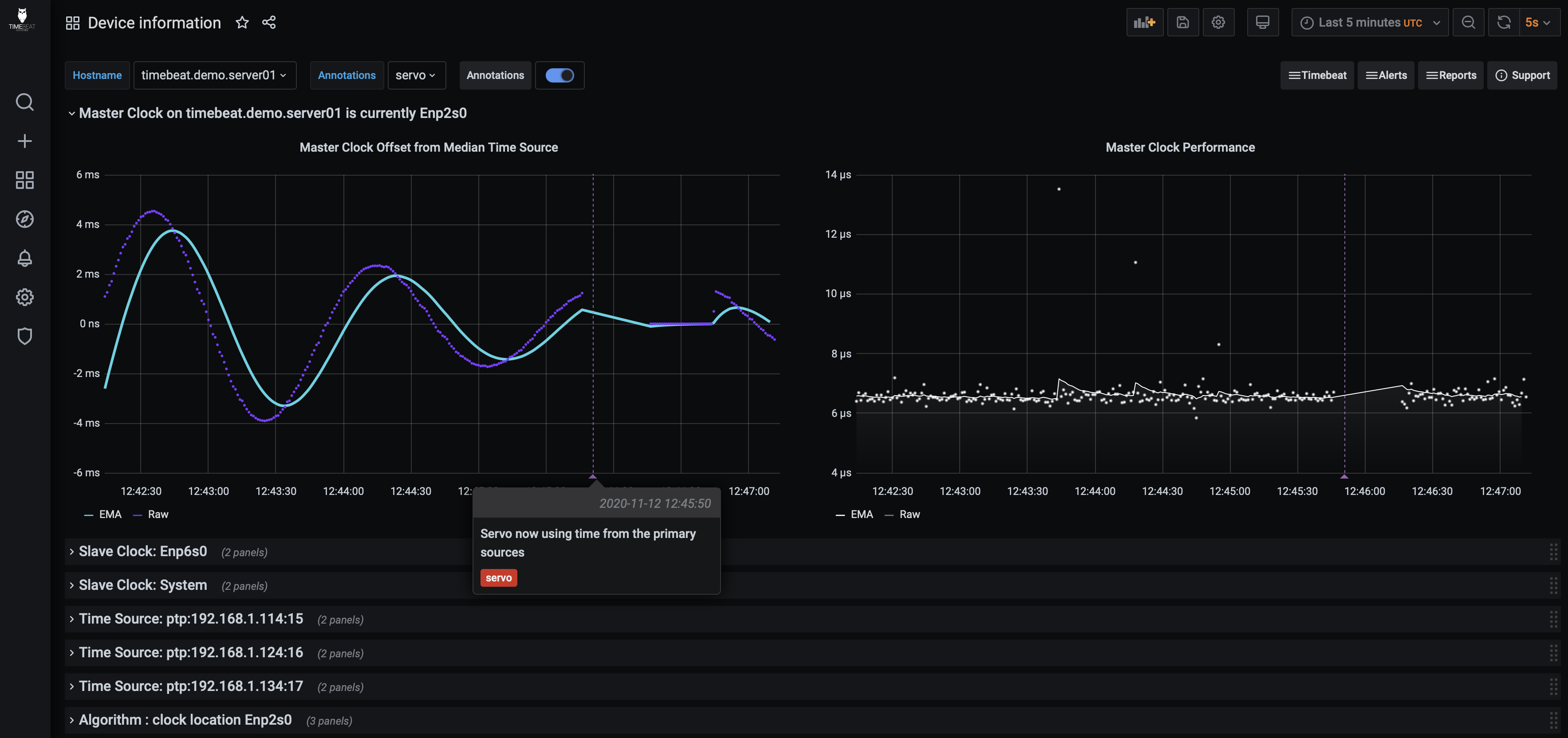This screenshot has height=738, width=1568.
Task: Click the servo tag in annotation tooltip
Action: pyautogui.click(x=499, y=578)
